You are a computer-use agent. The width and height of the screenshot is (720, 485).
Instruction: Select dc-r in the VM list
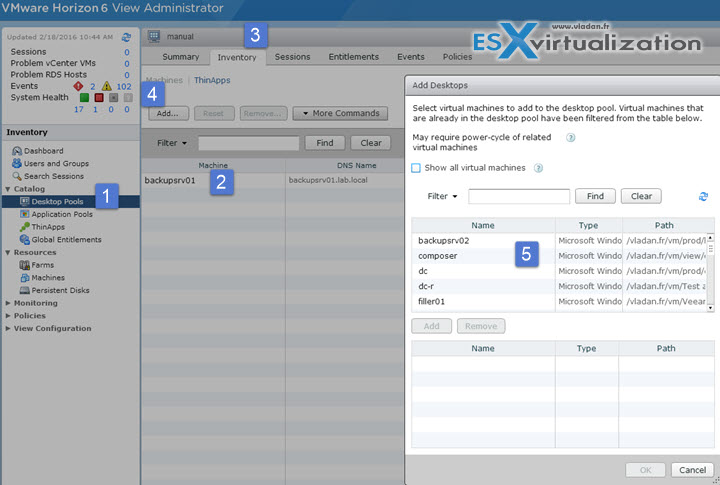[x=559, y=286]
